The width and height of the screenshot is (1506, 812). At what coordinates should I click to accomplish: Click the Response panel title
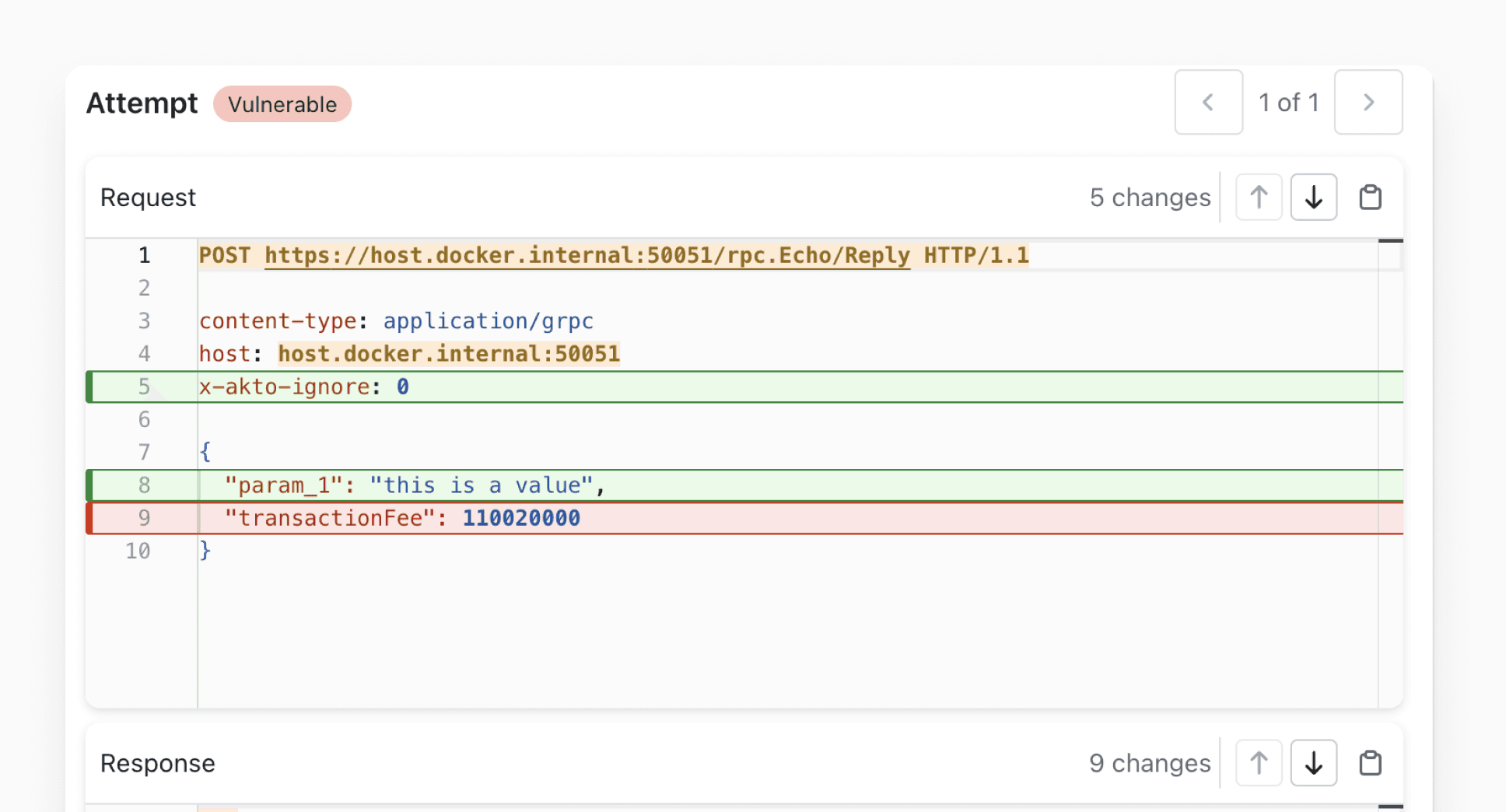coord(158,763)
